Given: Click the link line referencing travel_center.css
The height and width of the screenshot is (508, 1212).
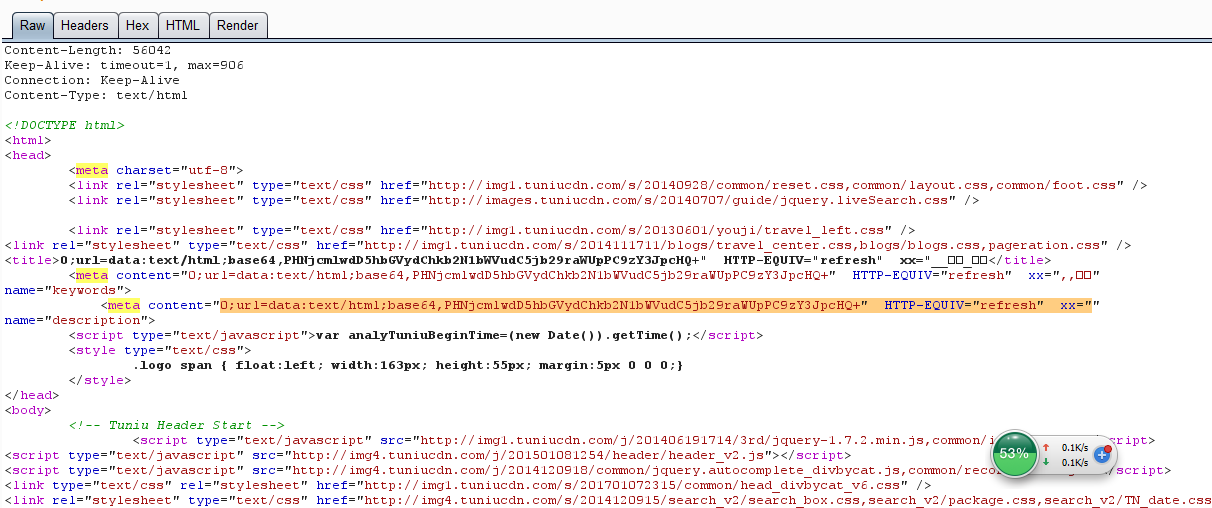Looking at the screenshot, I should click(568, 245).
